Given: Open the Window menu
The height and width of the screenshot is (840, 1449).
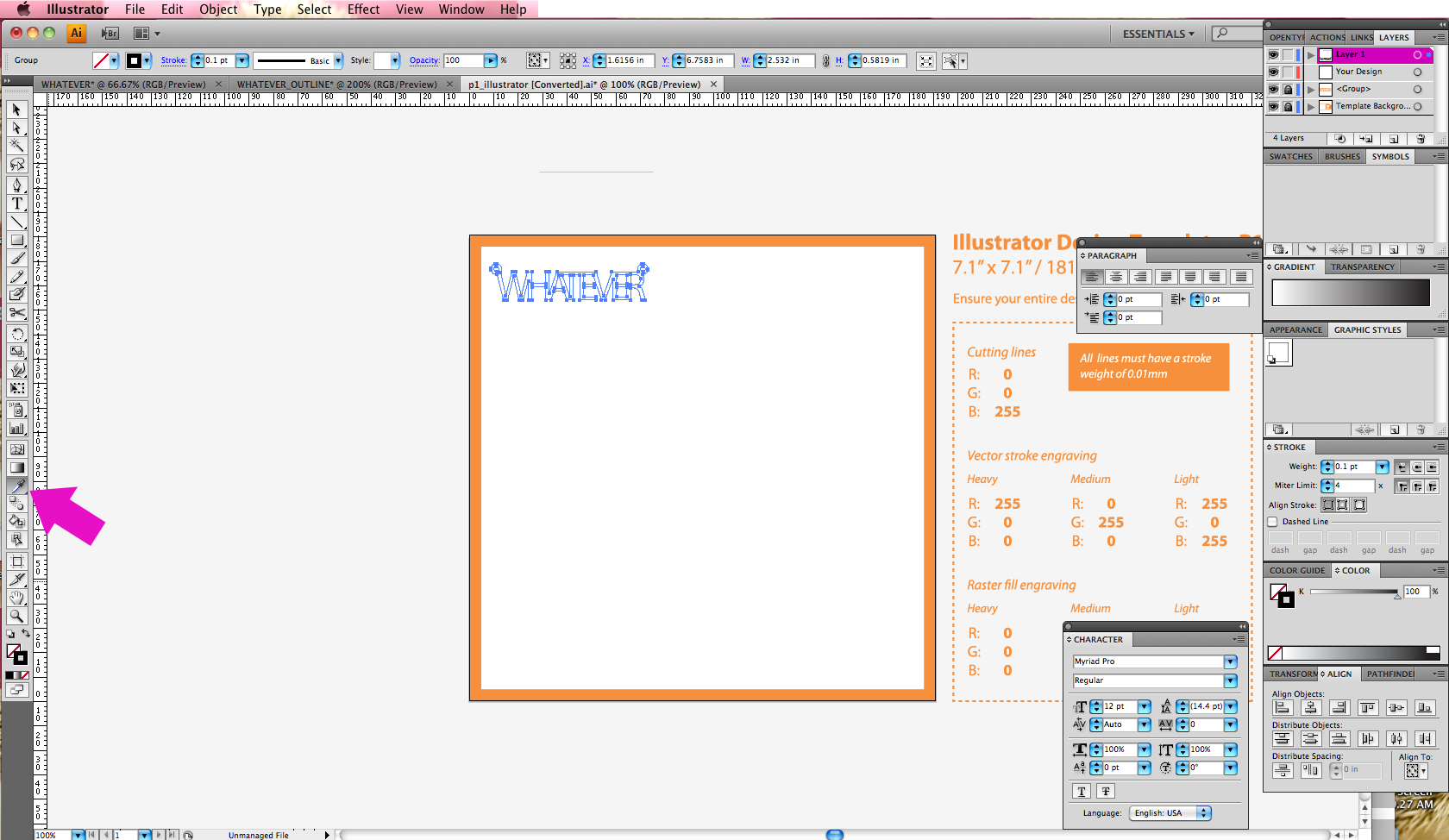Looking at the screenshot, I should click(x=461, y=9).
